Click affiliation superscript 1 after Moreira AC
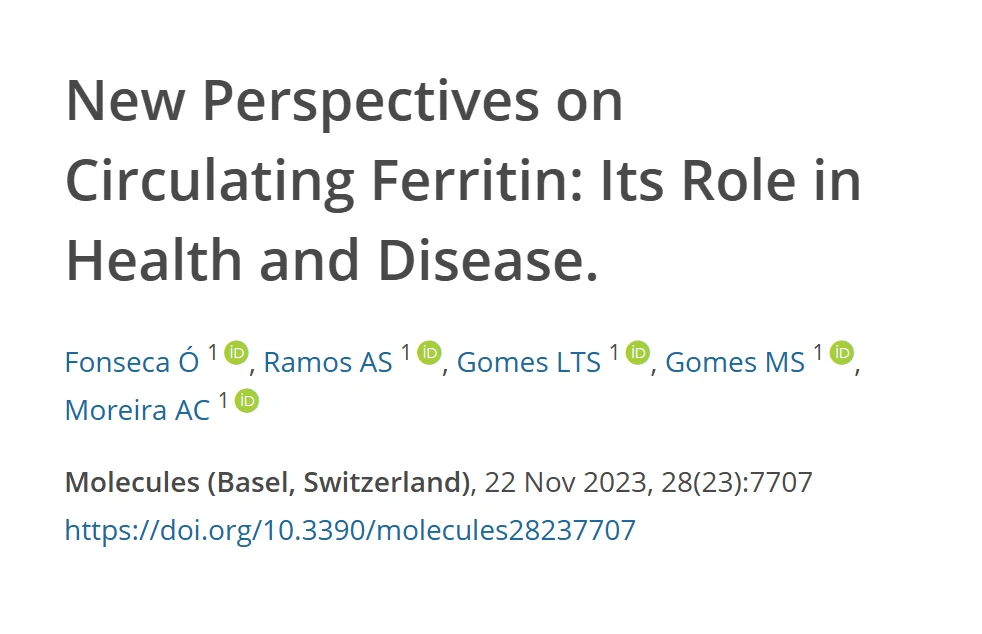The image size is (982, 634). 223,400
